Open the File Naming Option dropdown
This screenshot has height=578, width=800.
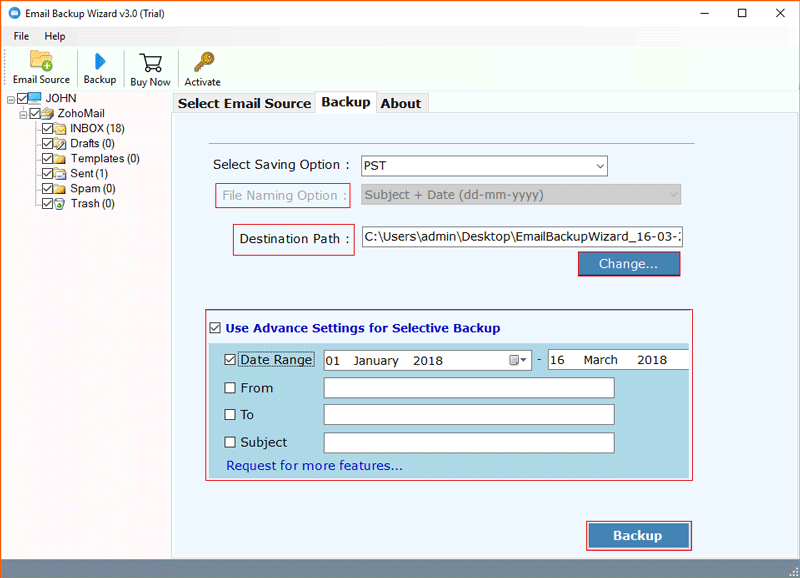tap(520, 194)
